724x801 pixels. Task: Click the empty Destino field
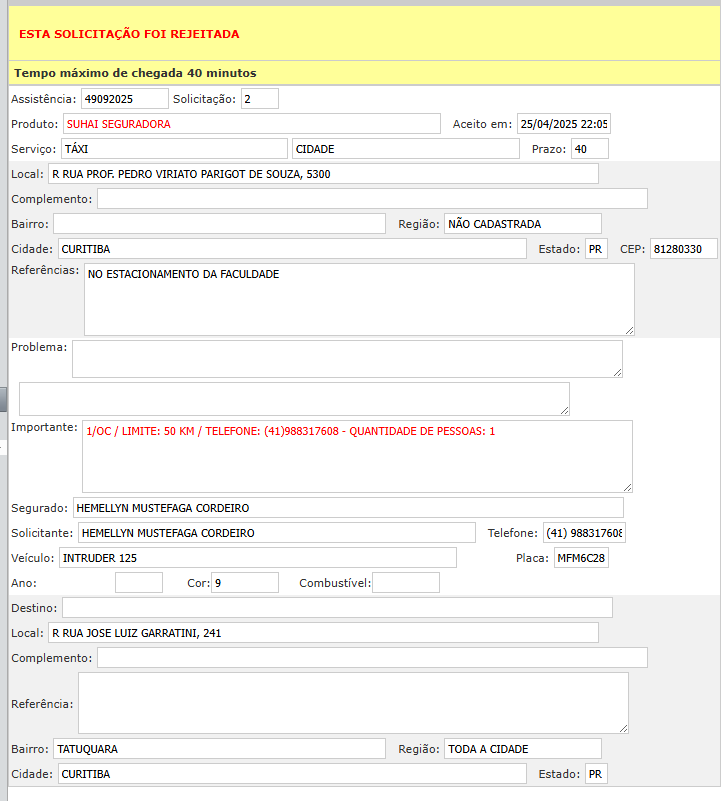[337, 608]
